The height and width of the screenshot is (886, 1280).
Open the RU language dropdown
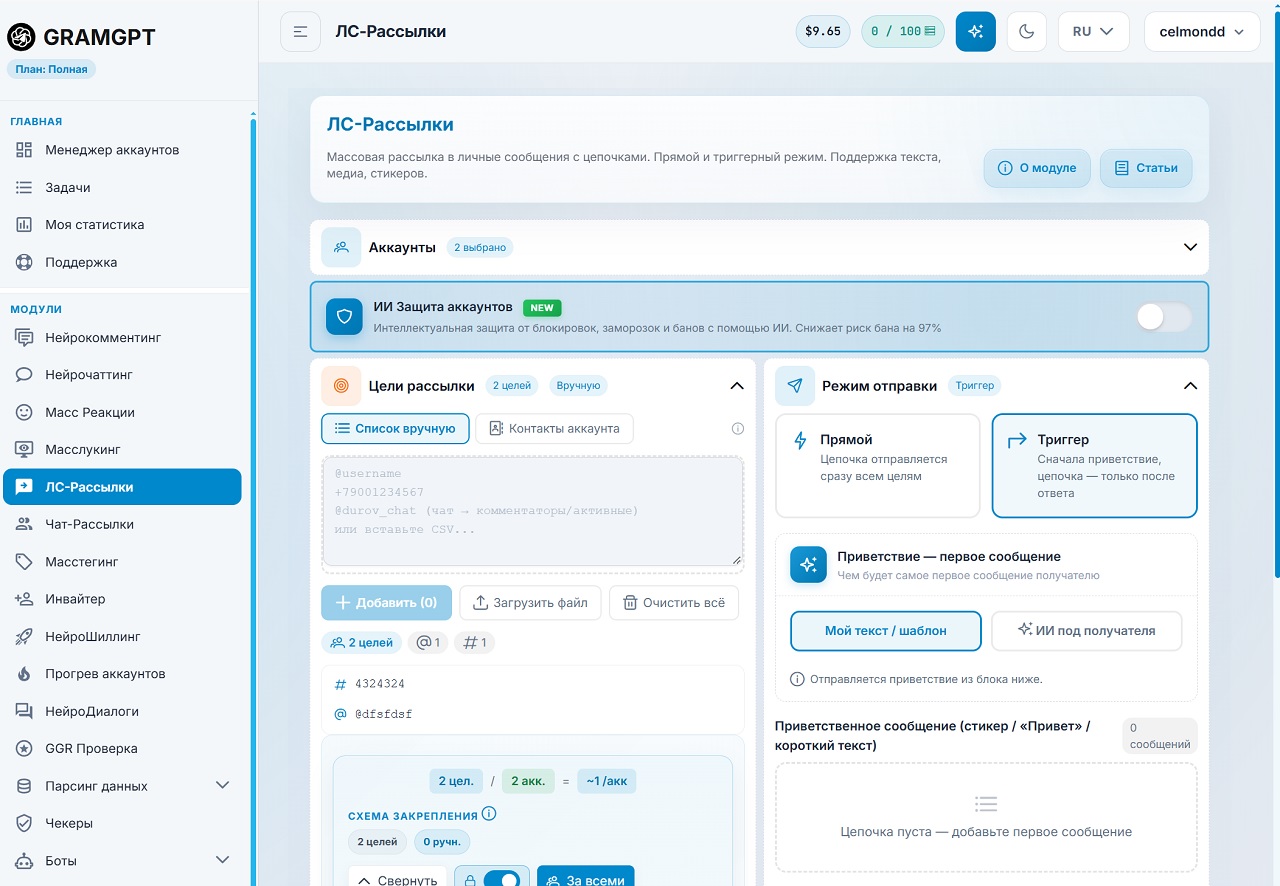pos(1093,32)
